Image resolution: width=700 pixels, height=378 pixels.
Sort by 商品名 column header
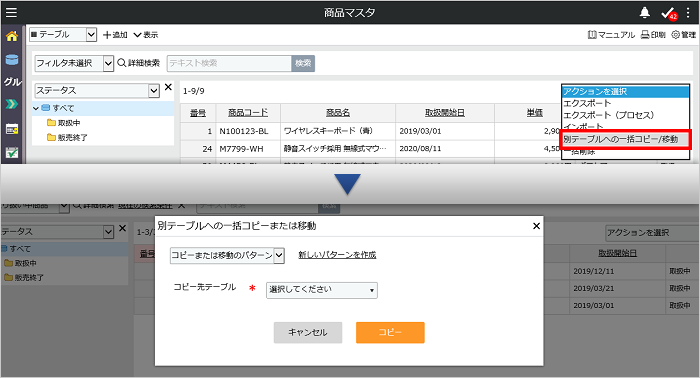click(338, 113)
